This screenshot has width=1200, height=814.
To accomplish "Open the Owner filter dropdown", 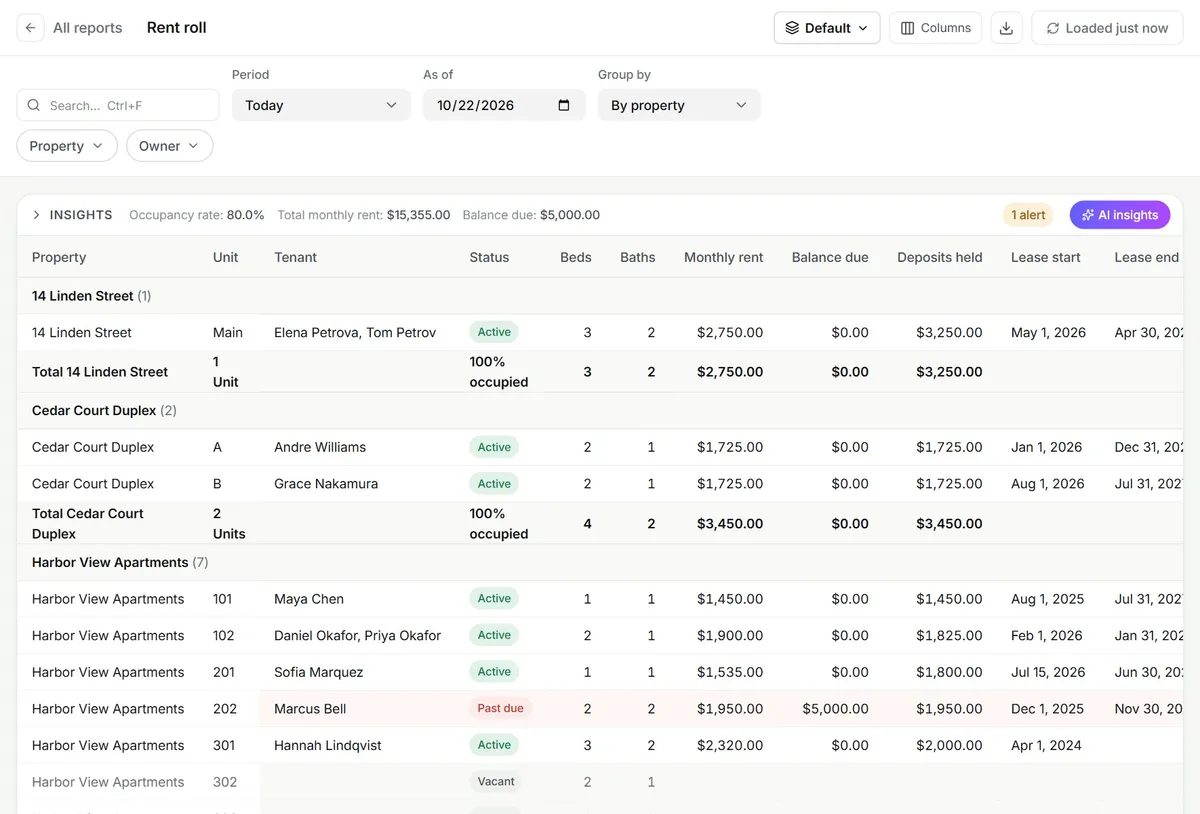I will pyautogui.click(x=170, y=146).
